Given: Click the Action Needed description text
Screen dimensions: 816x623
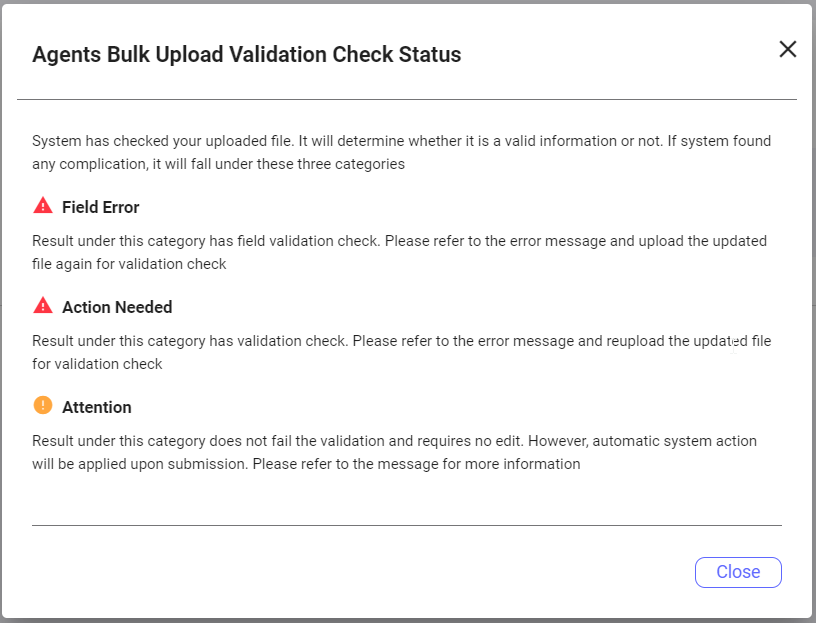Looking at the screenshot, I should tap(401, 352).
